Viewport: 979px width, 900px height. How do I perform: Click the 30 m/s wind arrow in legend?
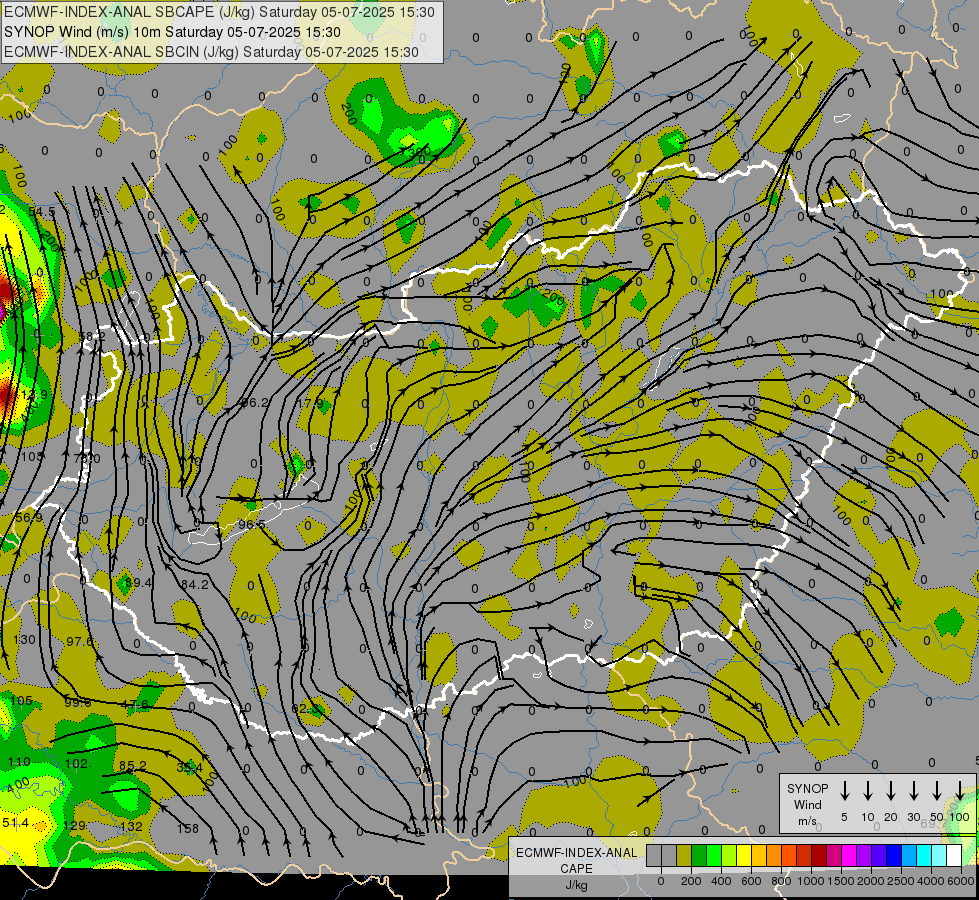pyautogui.click(x=913, y=790)
